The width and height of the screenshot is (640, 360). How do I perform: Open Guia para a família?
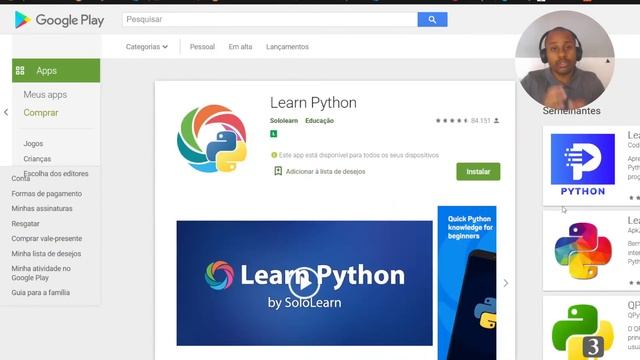tap(40, 292)
